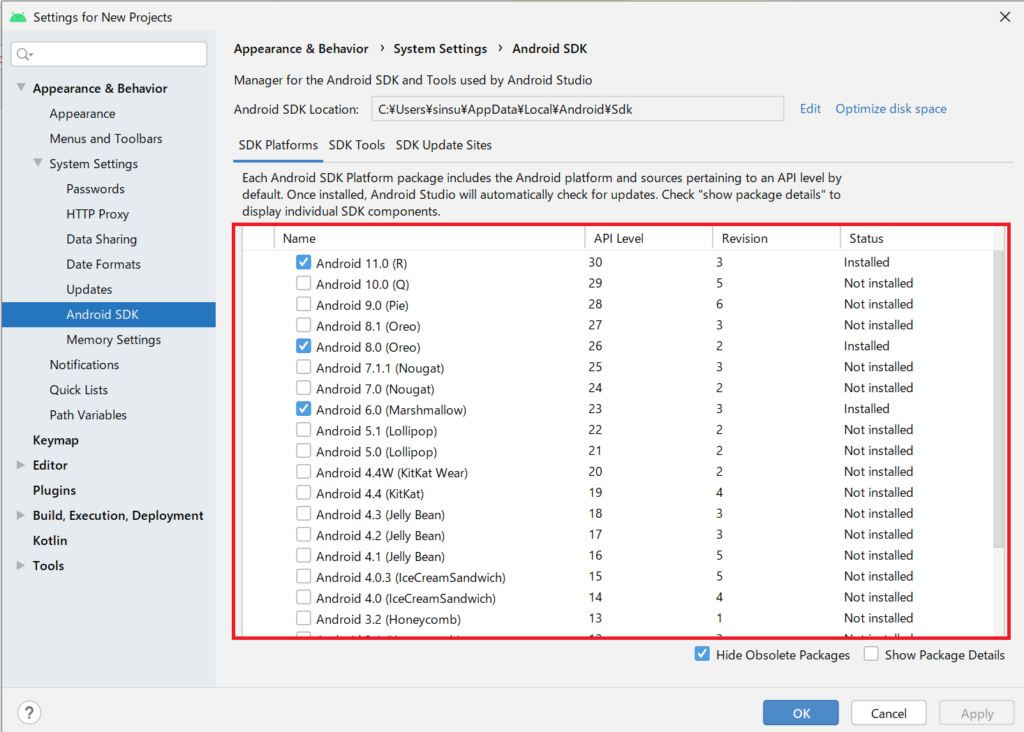
Task: Click Optimize disk space link
Action: [x=891, y=108]
